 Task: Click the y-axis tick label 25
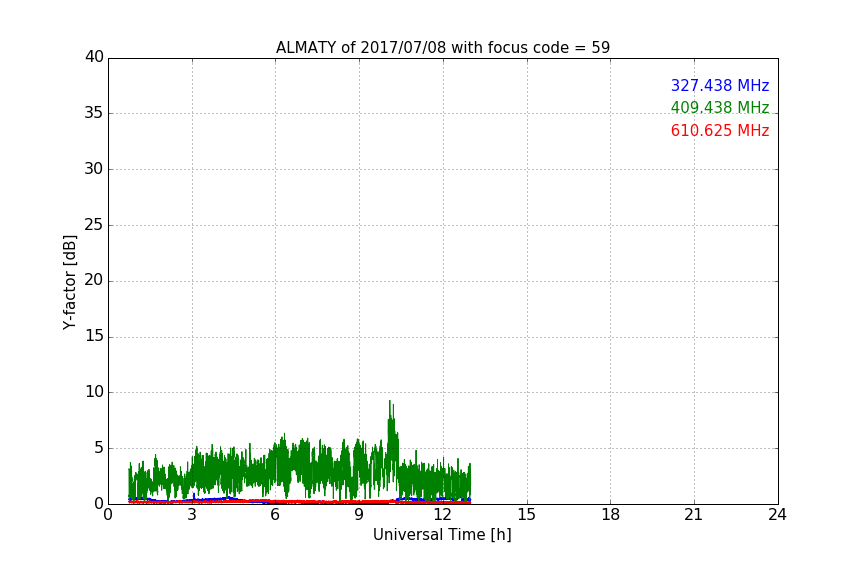94,224
